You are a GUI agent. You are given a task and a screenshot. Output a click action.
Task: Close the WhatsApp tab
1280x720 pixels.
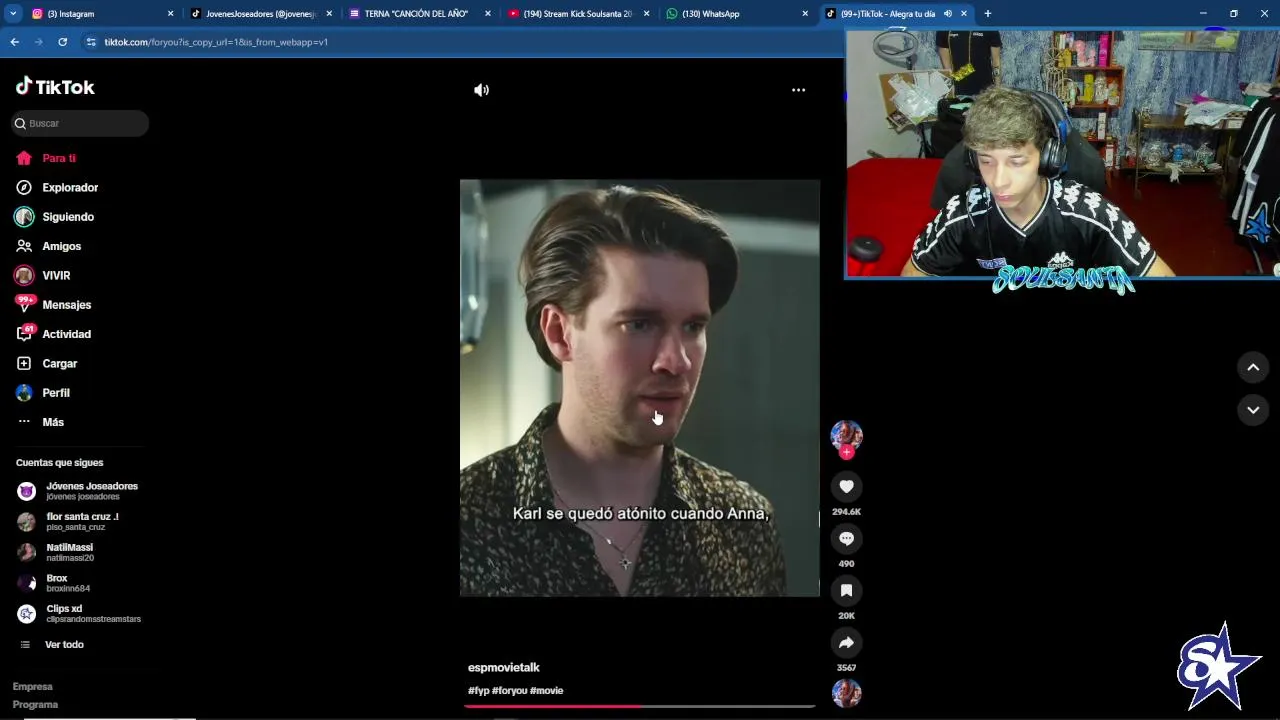[x=805, y=14]
